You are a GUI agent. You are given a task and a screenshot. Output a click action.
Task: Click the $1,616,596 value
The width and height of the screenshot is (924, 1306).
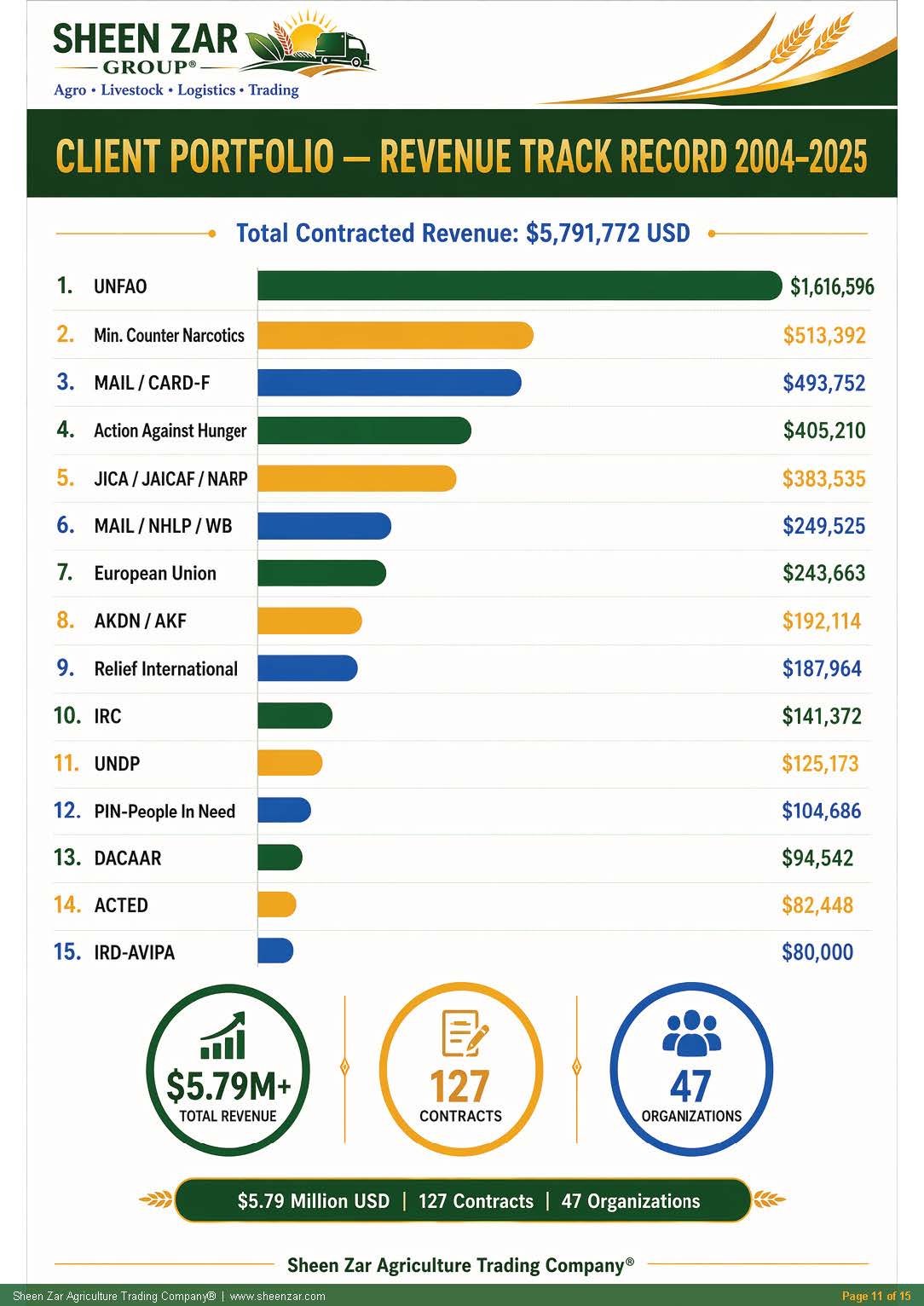pos(832,287)
